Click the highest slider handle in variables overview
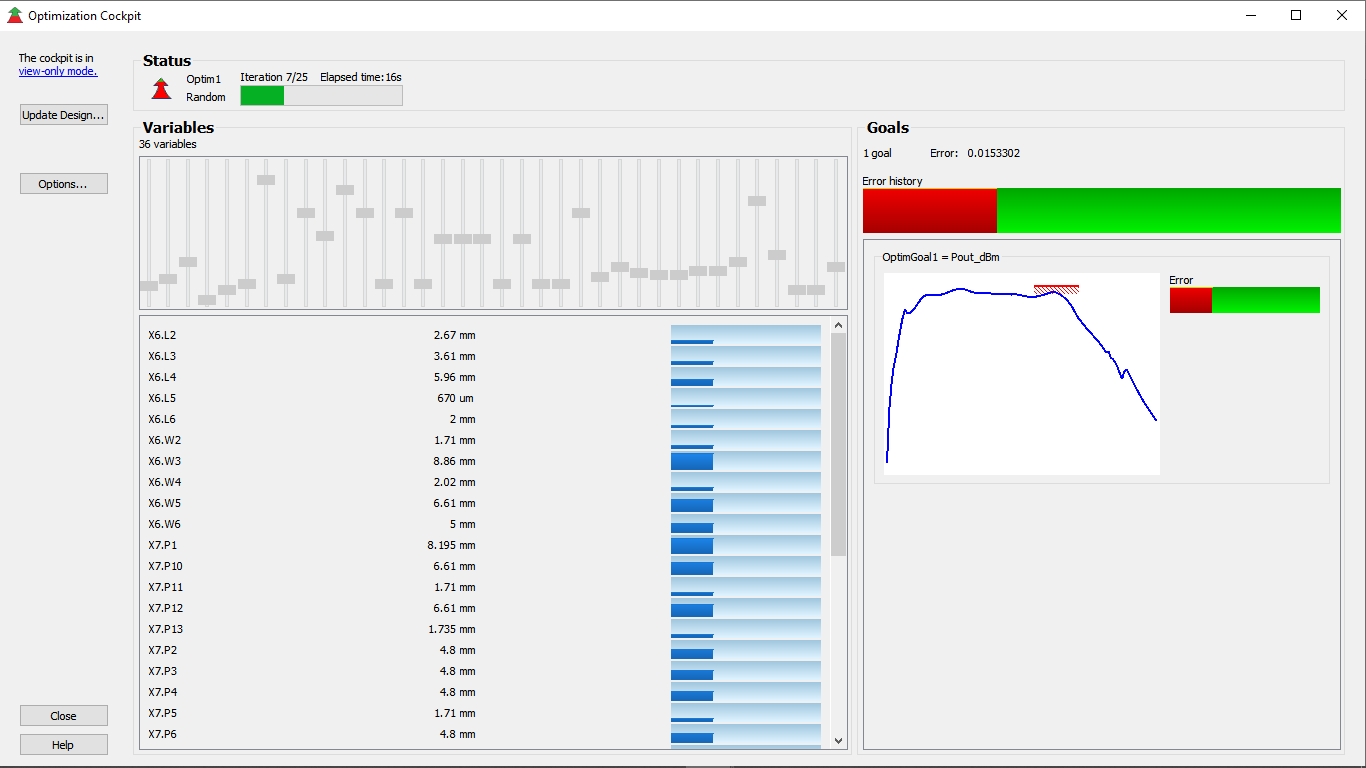 (x=266, y=180)
